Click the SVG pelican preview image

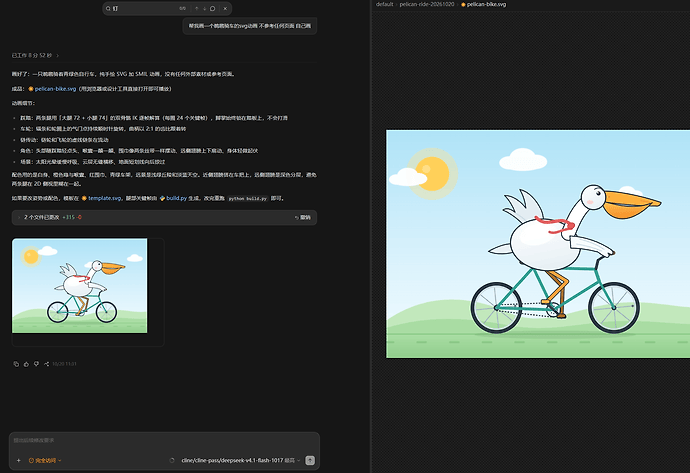click(x=538, y=244)
